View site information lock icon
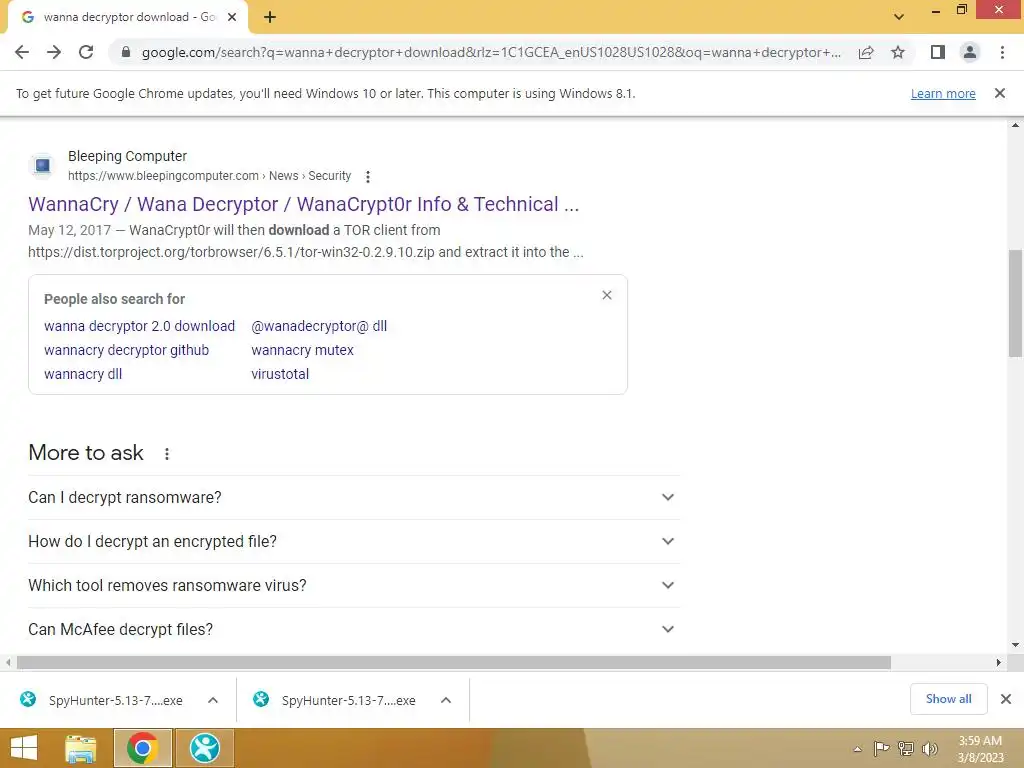The width and height of the screenshot is (1024, 768). (126, 52)
